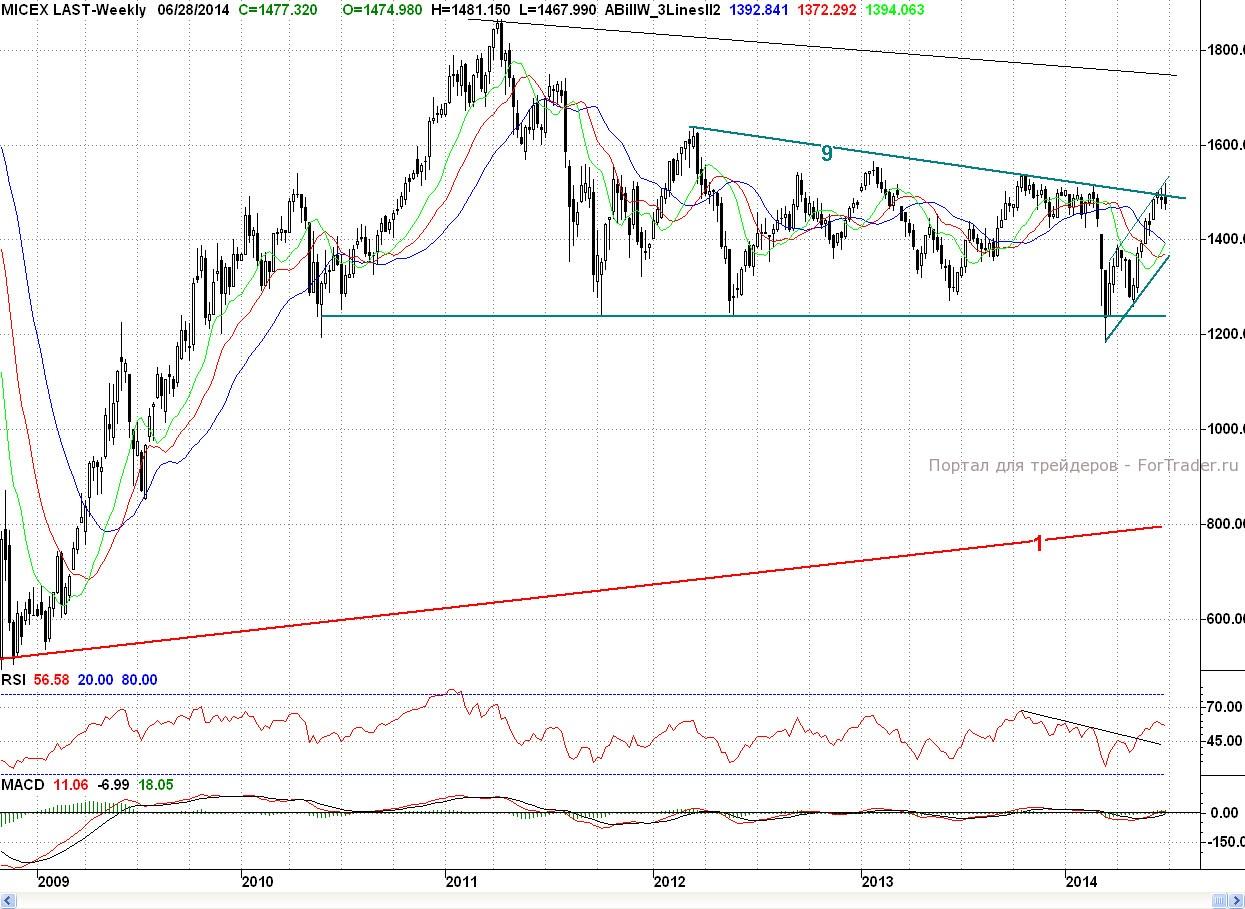The width and height of the screenshot is (1245, 909).
Task: Click the 2012 year marker on time axis
Action: click(x=669, y=881)
